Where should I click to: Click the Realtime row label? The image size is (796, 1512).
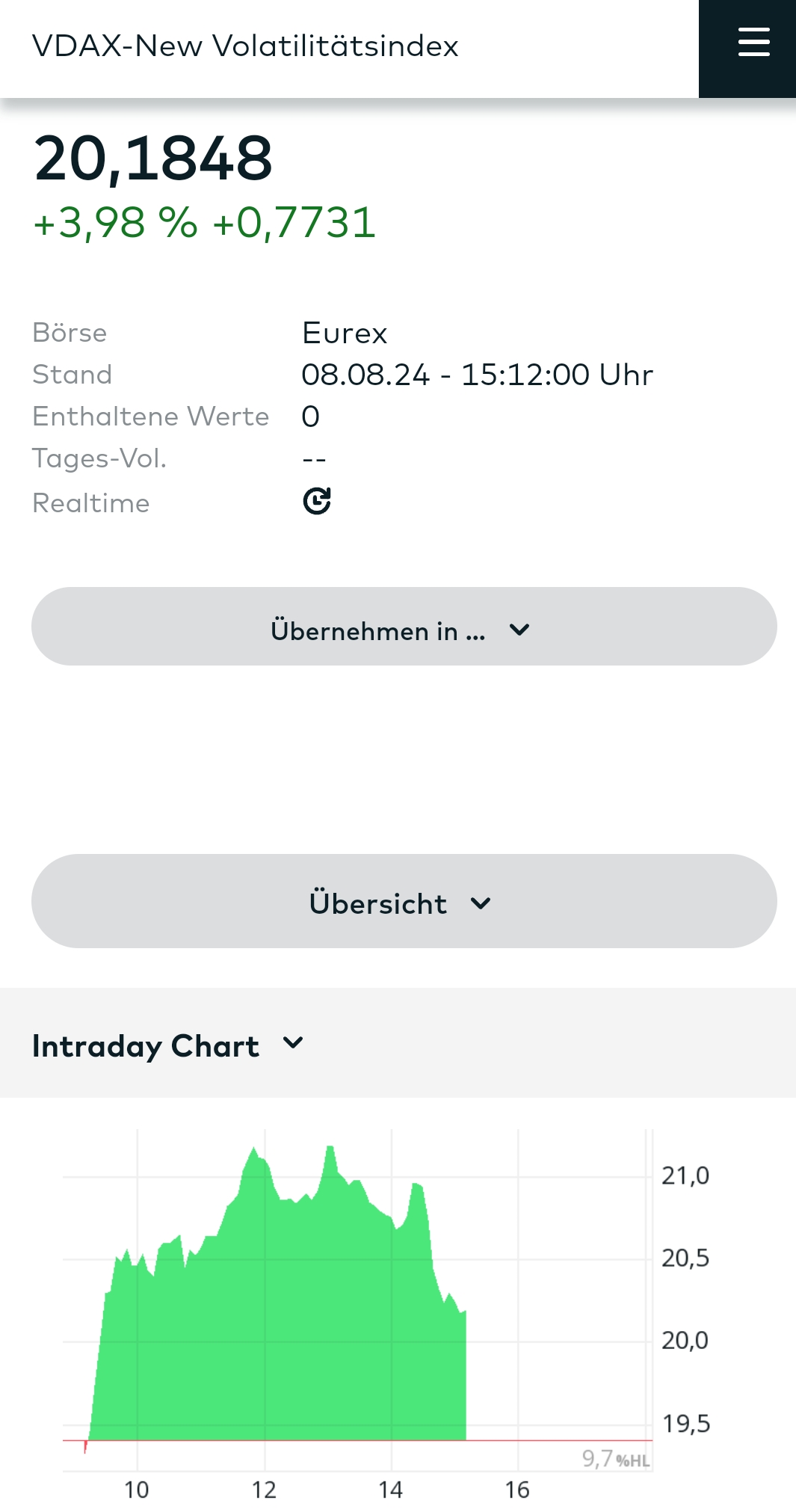(91, 503)
